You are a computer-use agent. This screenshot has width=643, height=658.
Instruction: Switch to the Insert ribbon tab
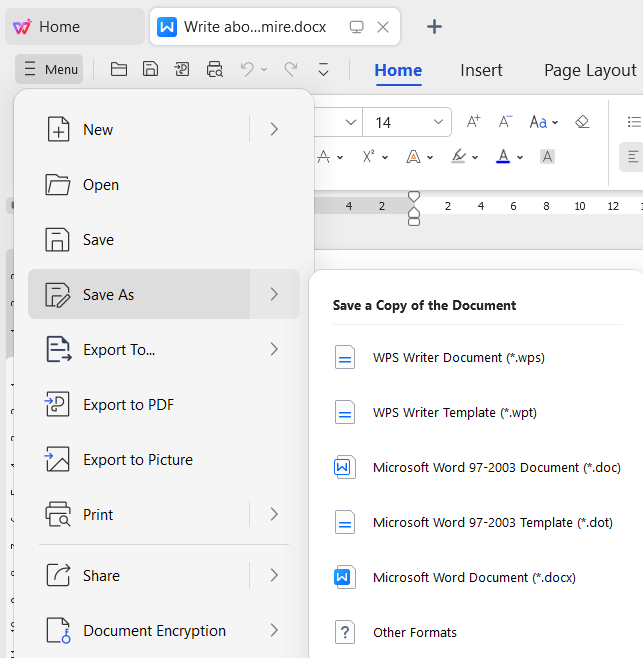[x=481, y=70]
